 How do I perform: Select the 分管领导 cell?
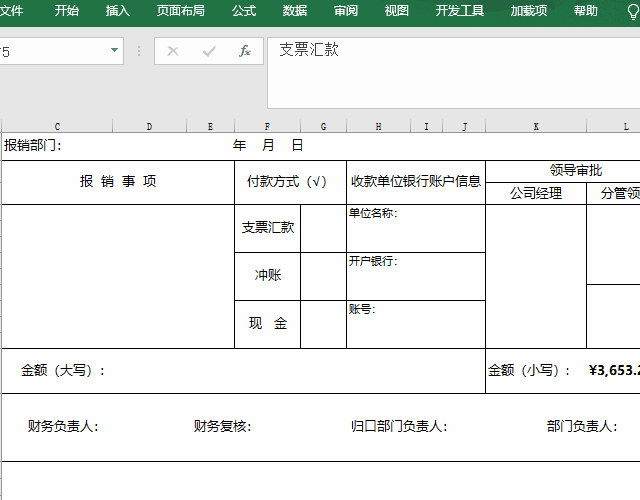613,193
